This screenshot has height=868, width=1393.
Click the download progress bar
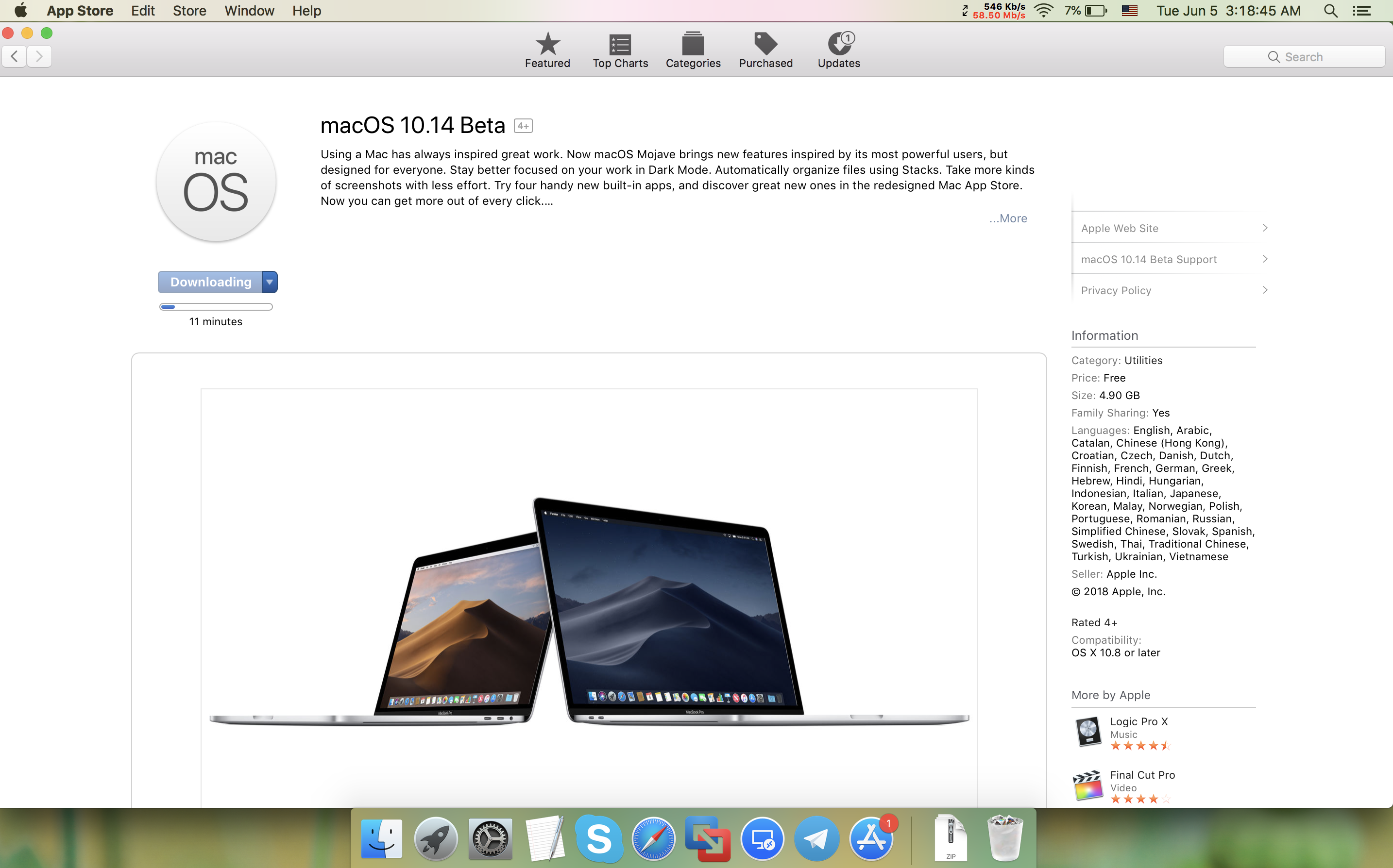(216, 306)
